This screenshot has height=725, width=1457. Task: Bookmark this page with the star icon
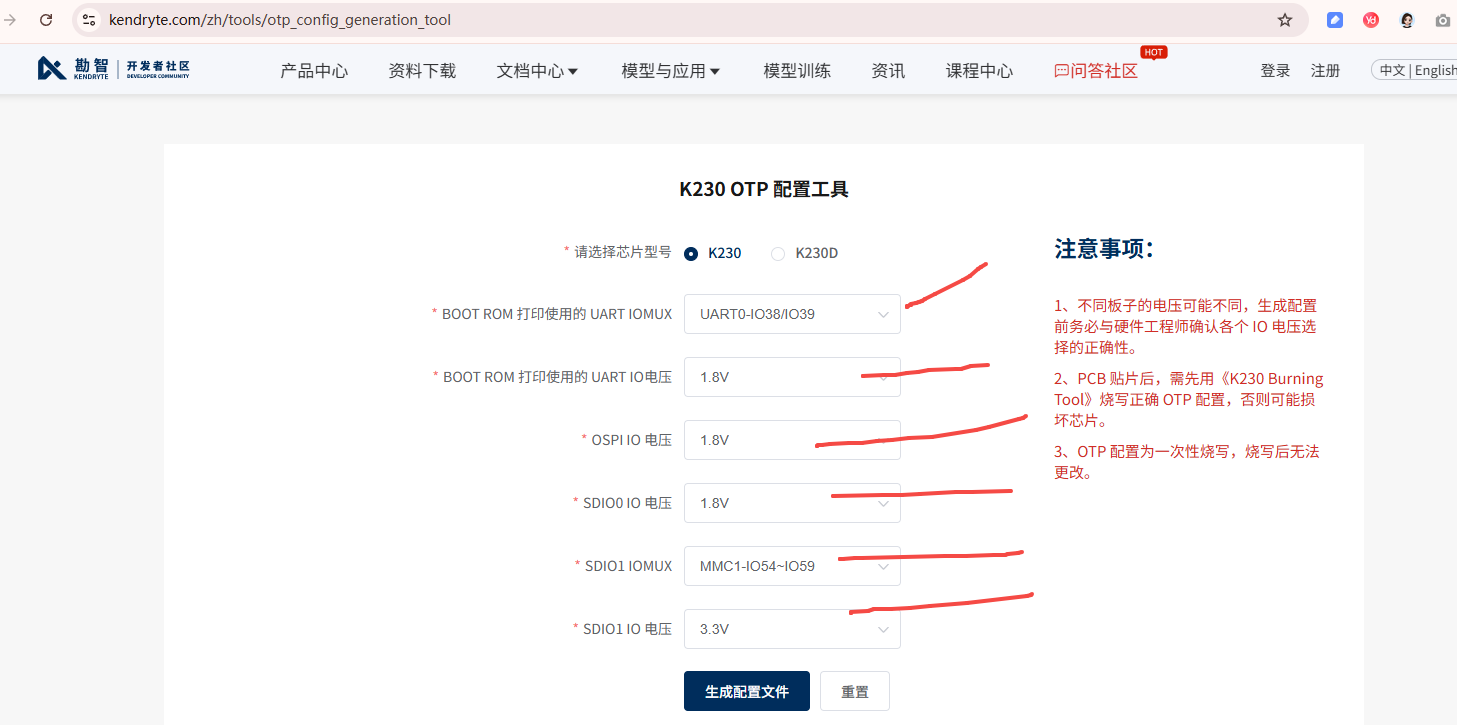pos(1285,20)
